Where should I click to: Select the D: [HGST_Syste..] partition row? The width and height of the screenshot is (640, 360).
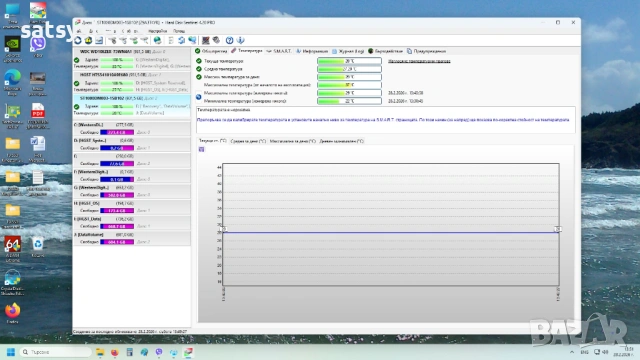coord(131,144)
